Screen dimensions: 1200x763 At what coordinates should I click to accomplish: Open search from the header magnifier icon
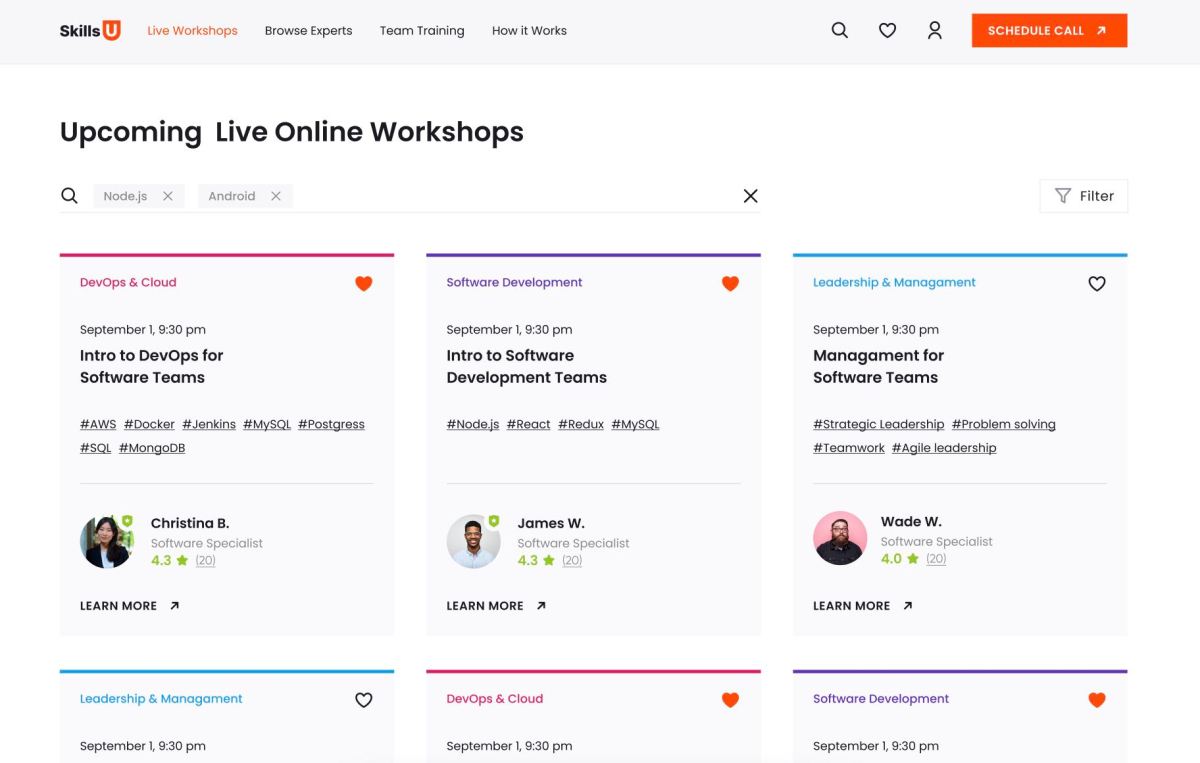tap(840, 31)
